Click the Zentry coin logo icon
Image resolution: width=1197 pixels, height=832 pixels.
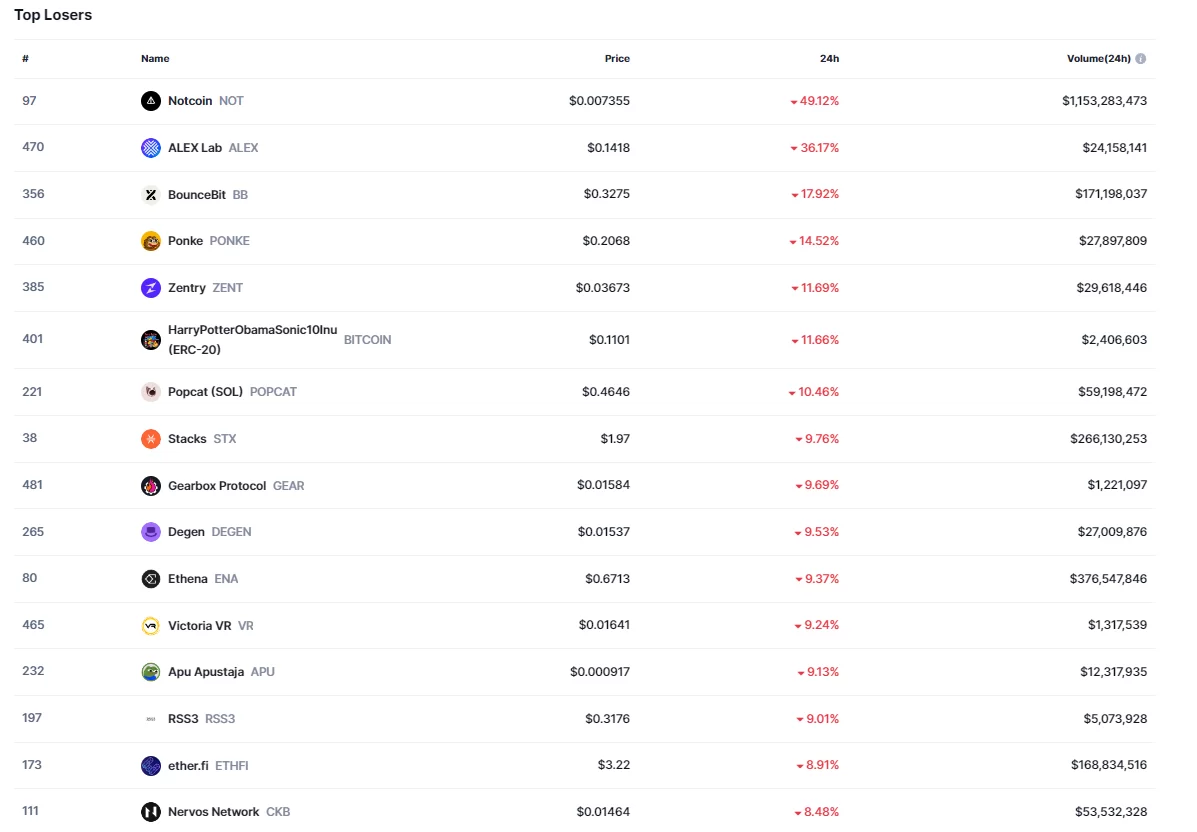point(150,288)
